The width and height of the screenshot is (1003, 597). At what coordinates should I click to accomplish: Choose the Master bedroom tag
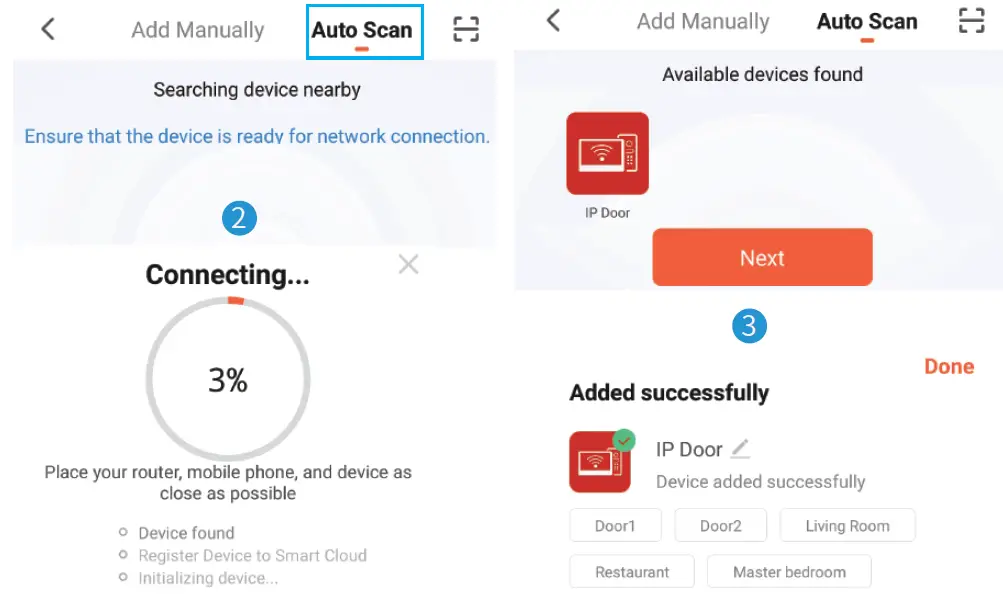(x=789, y=571)
